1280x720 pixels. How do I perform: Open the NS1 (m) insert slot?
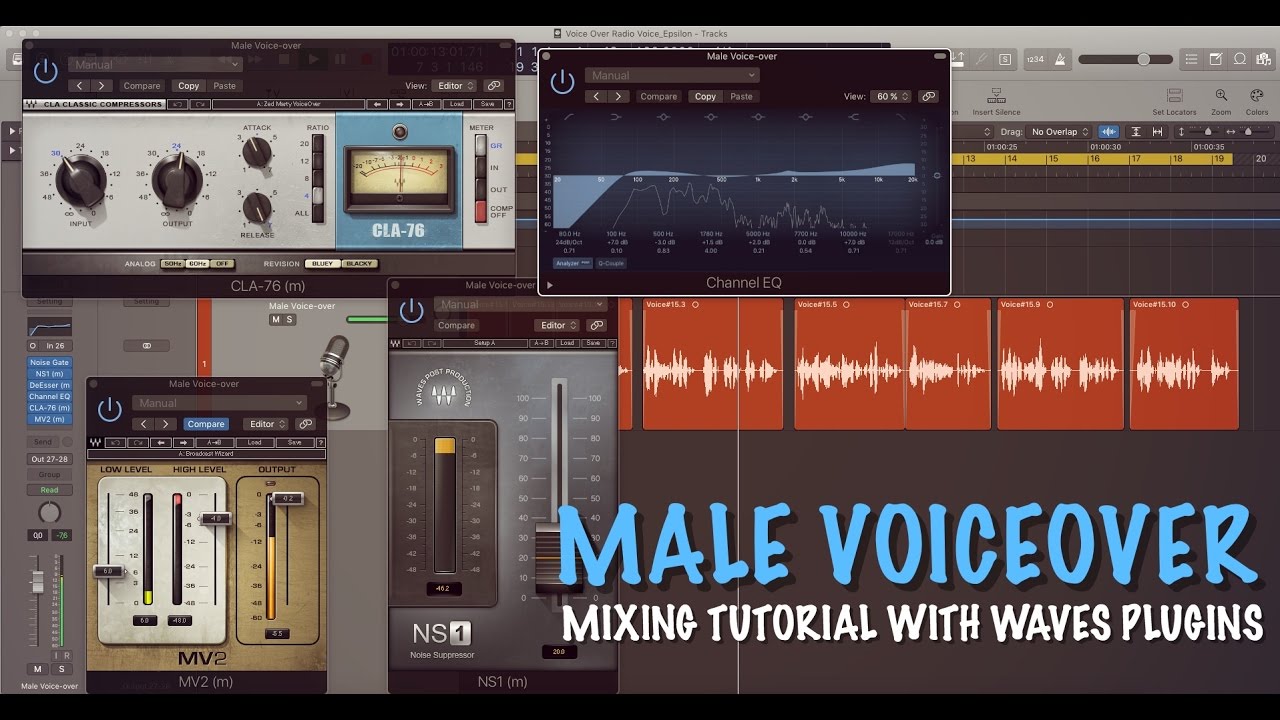click(x=49, y=373)
